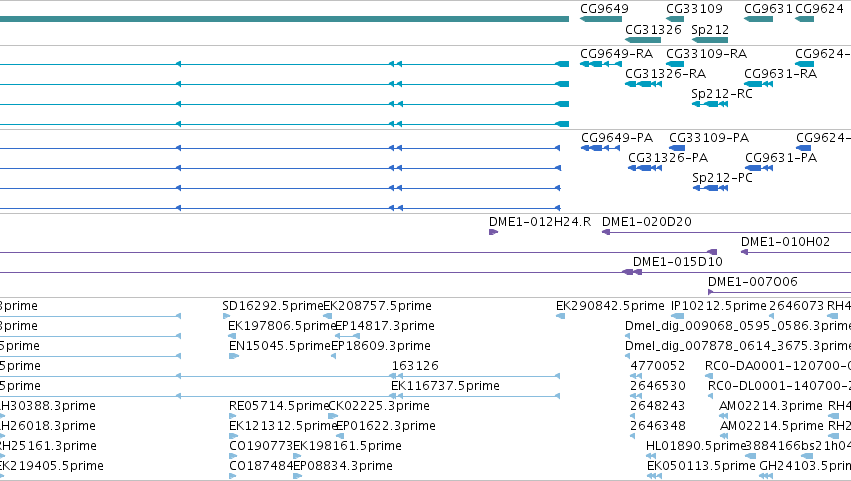Select the 163126 EST label

[x=415, y=366]
